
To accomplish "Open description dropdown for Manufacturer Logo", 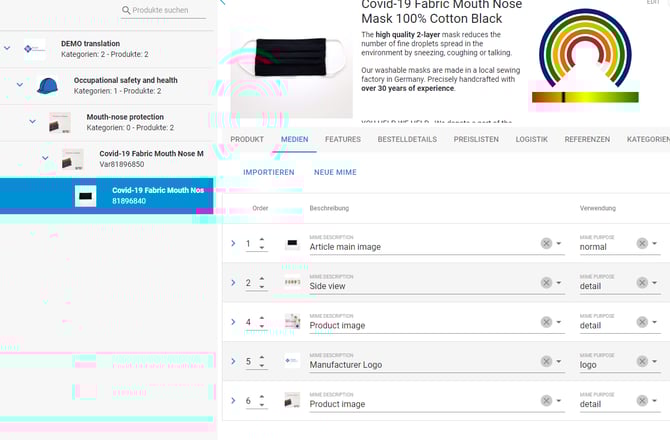I will 559,363.
